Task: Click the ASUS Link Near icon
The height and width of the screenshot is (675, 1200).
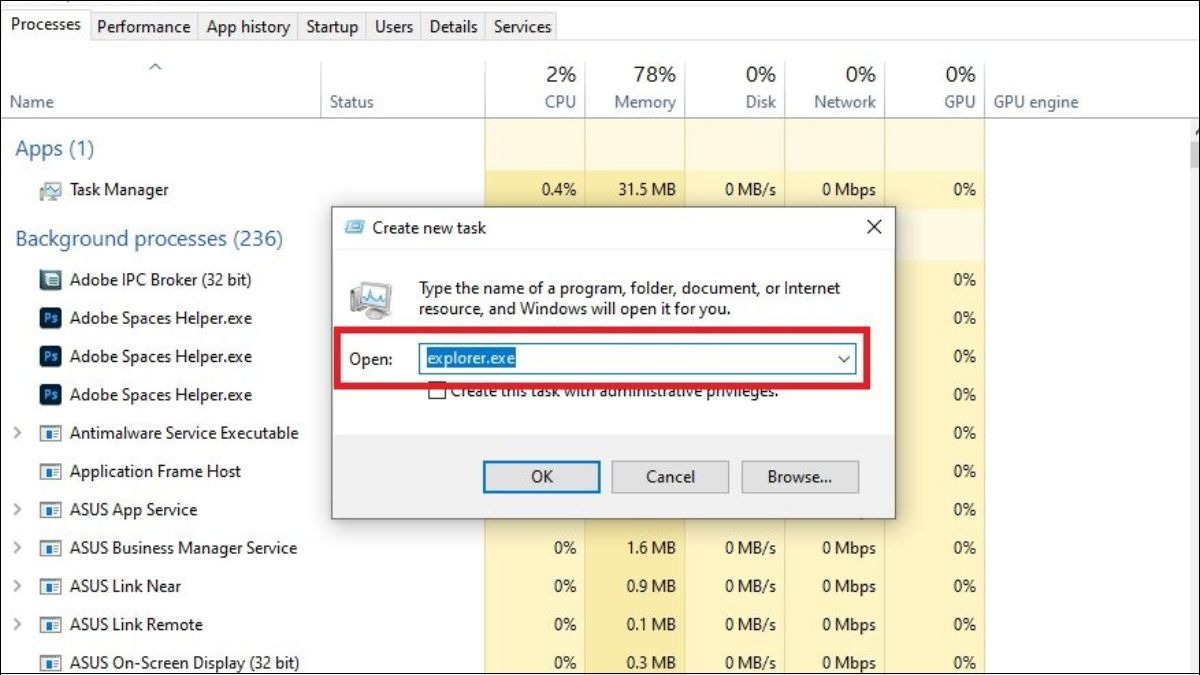Action: 50,586
